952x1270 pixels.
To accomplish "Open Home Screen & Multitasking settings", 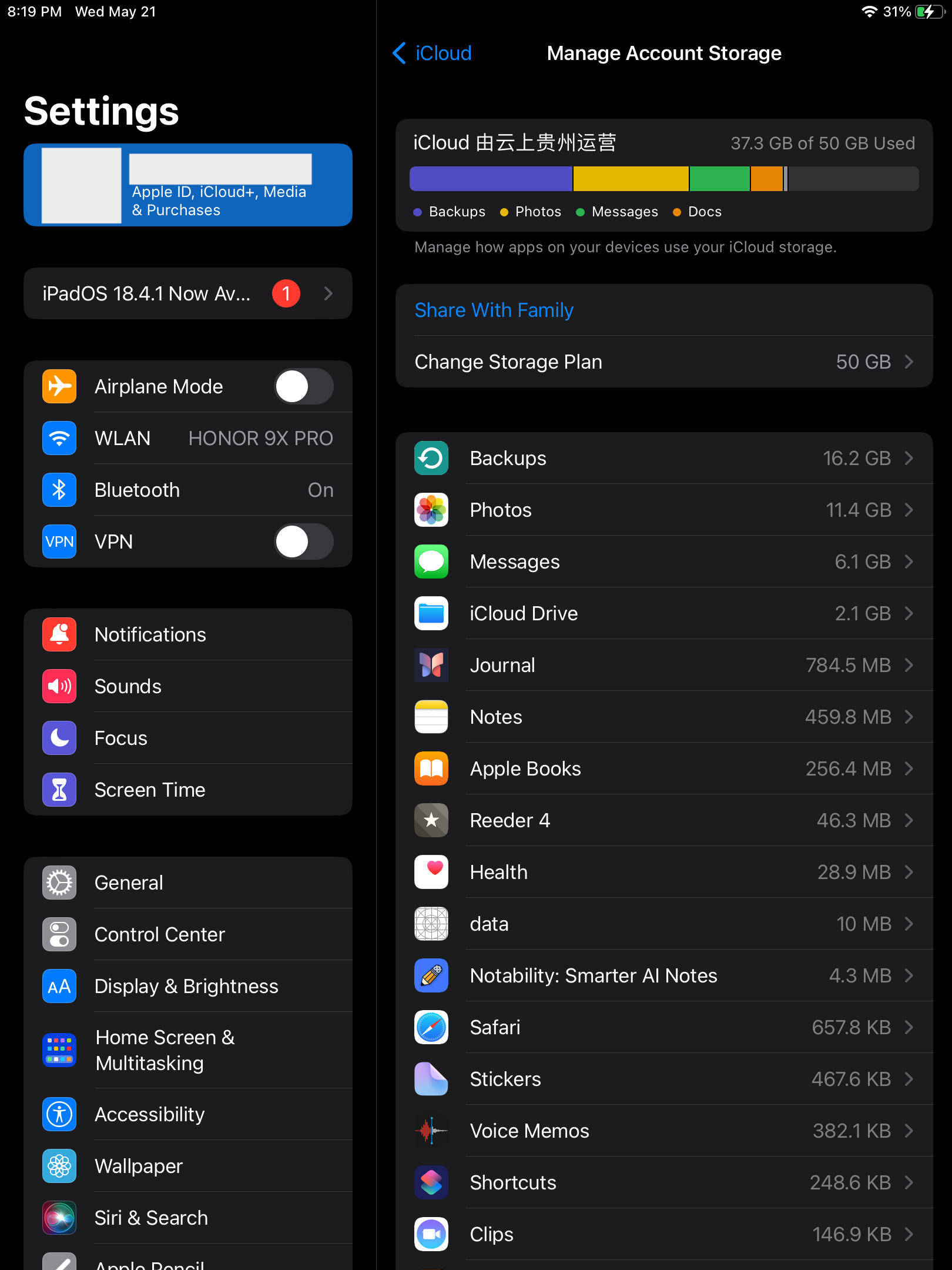I will click(x=188, y=1050).
